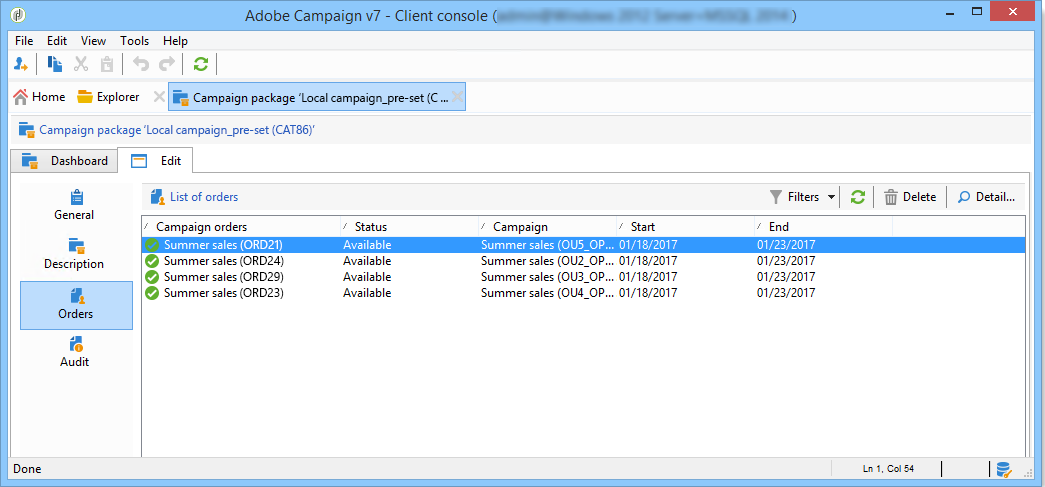The image size is (1045, 487).
Task: Click the green Refresh icon in main toolbar
Action: (x=201, y=64)
